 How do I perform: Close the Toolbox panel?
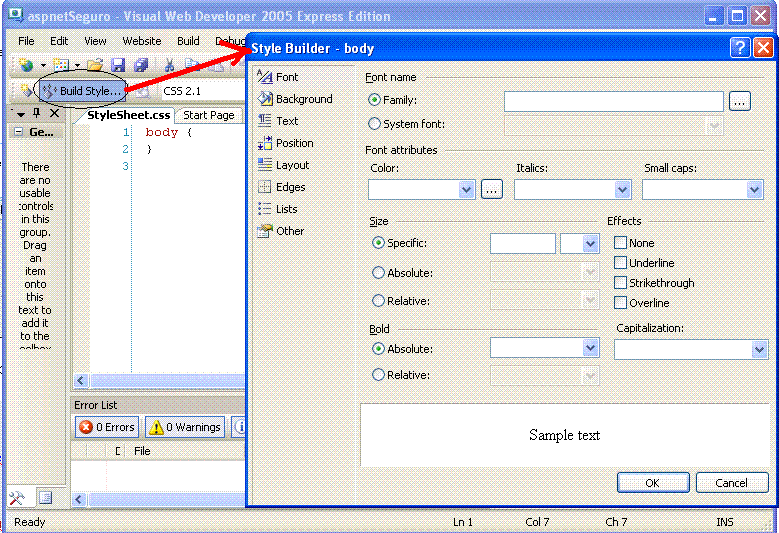tap(55, 113)
